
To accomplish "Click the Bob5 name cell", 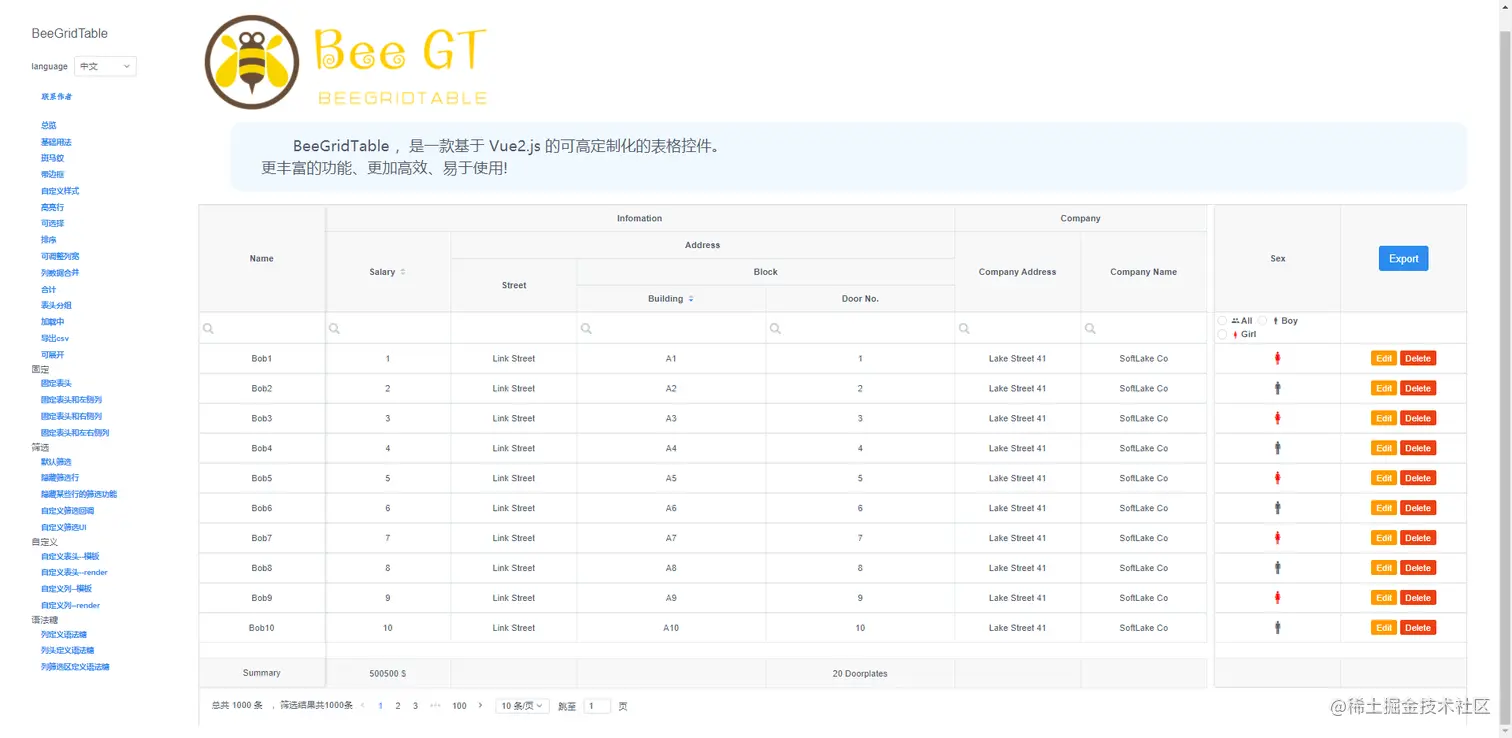I will 262,478.
